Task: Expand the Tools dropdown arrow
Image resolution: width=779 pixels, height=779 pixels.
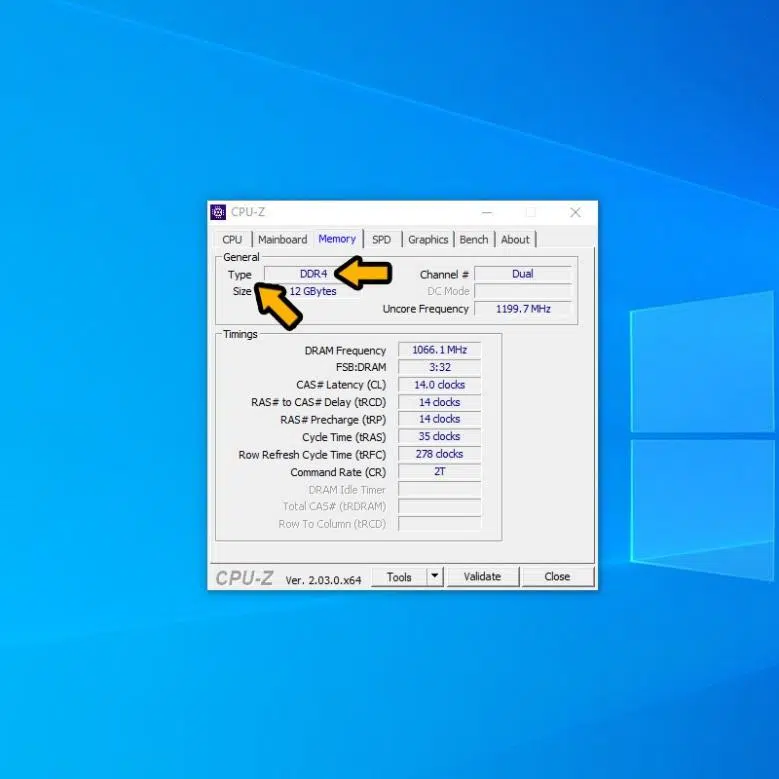Action: click(435, 576)
